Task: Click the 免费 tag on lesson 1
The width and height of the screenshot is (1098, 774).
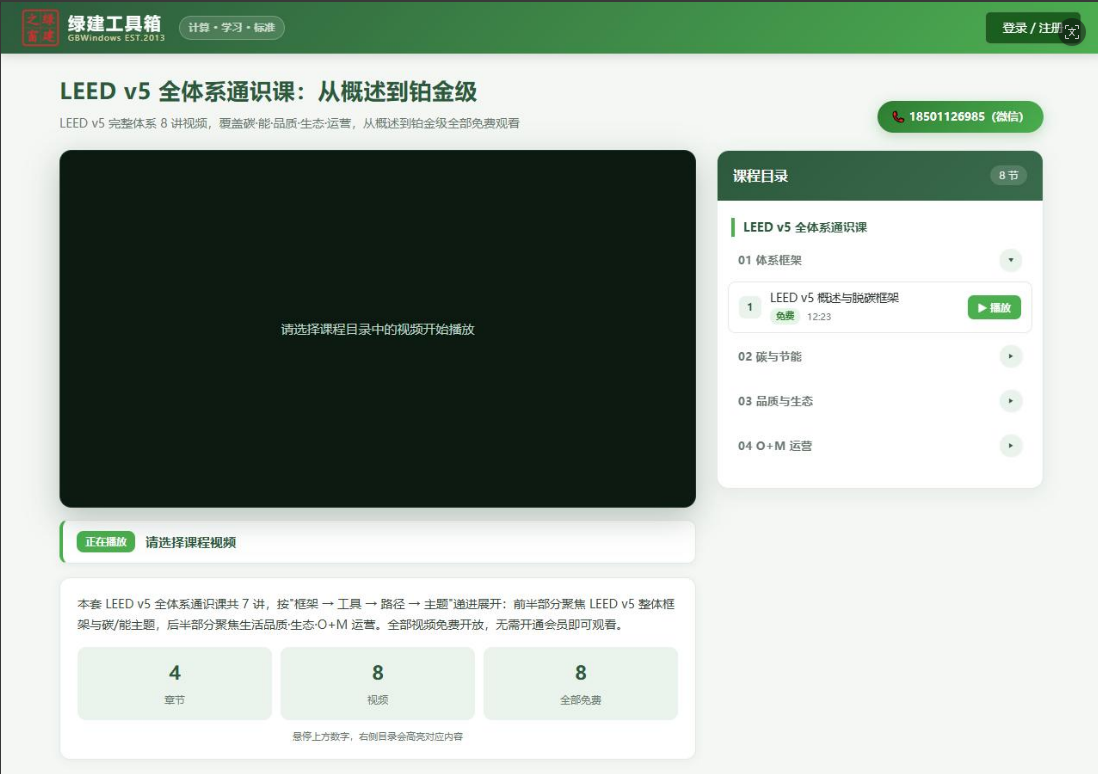Action: pyautogui.click(x=785, y=316)
